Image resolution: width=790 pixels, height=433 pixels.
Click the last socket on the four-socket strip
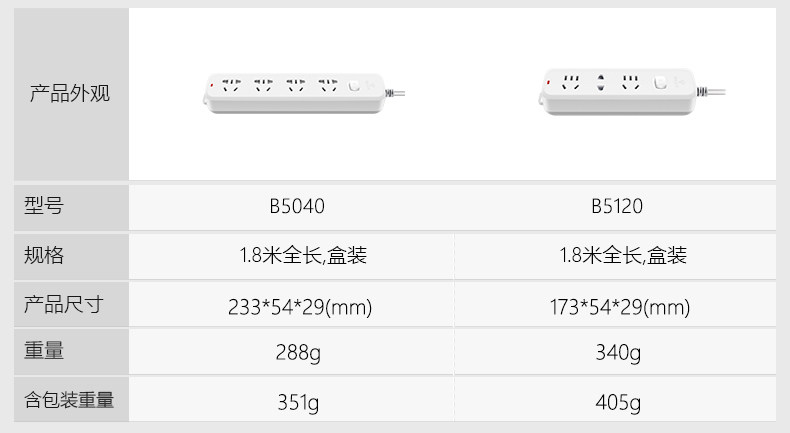(x=326, y=84)
